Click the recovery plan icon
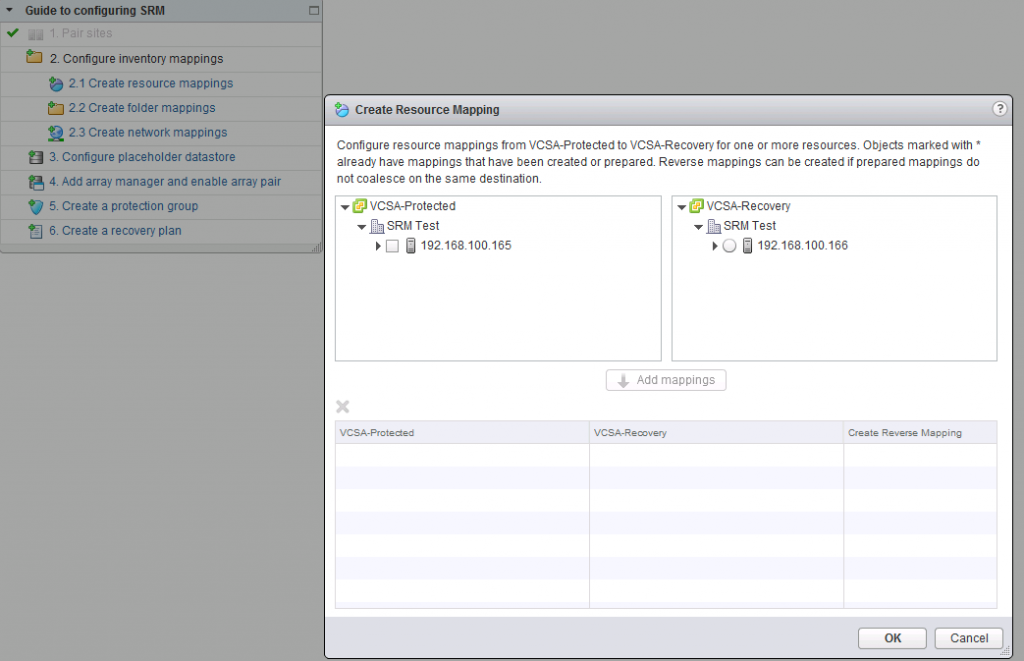The image size is (1024, 661). (36, 231)
